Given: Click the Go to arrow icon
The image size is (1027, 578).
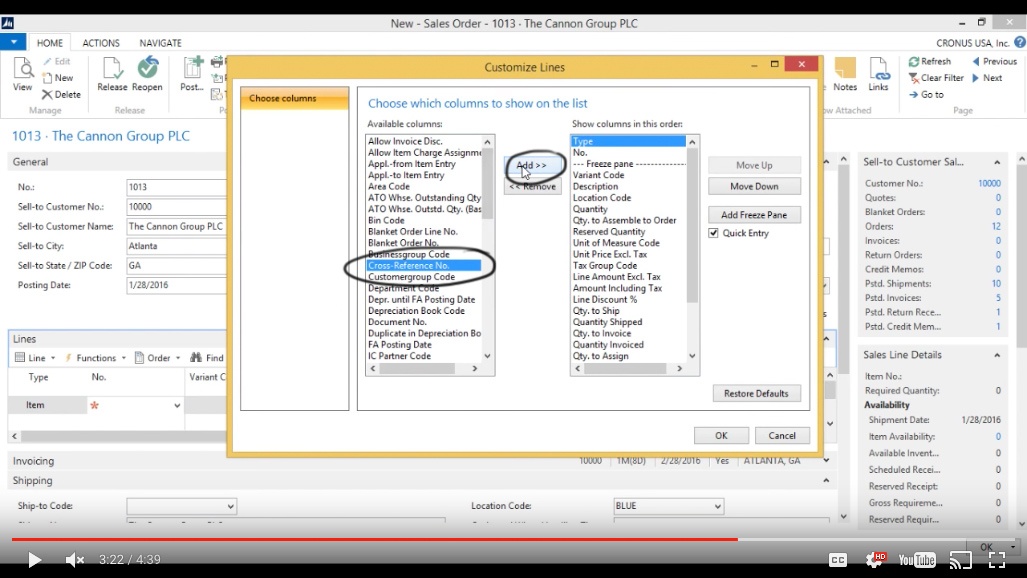Looking at the screenshot, I should click(x=914, y=94).
